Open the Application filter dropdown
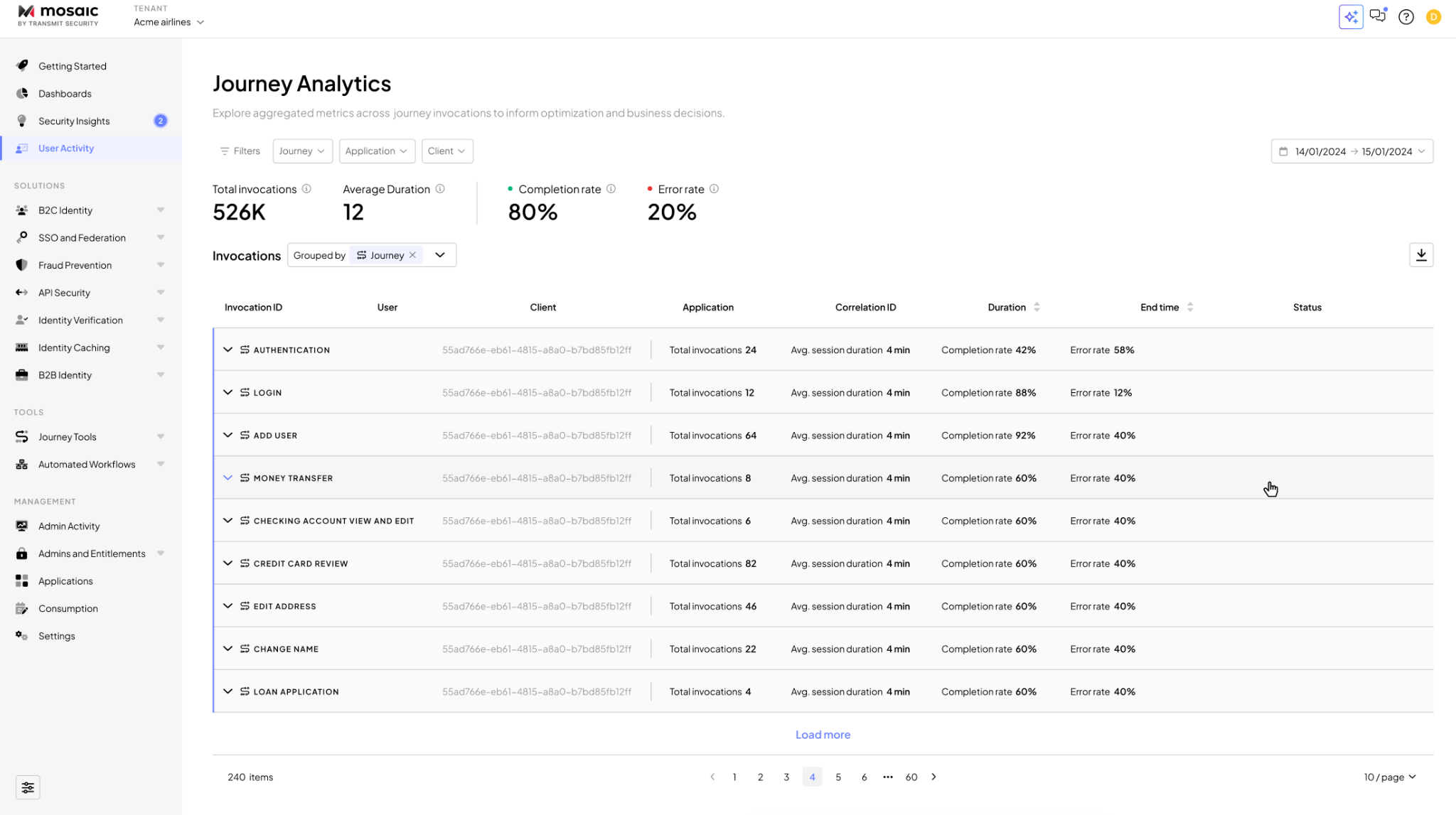Viewport: 1456px width, 815px height. [x=376, y=151]
